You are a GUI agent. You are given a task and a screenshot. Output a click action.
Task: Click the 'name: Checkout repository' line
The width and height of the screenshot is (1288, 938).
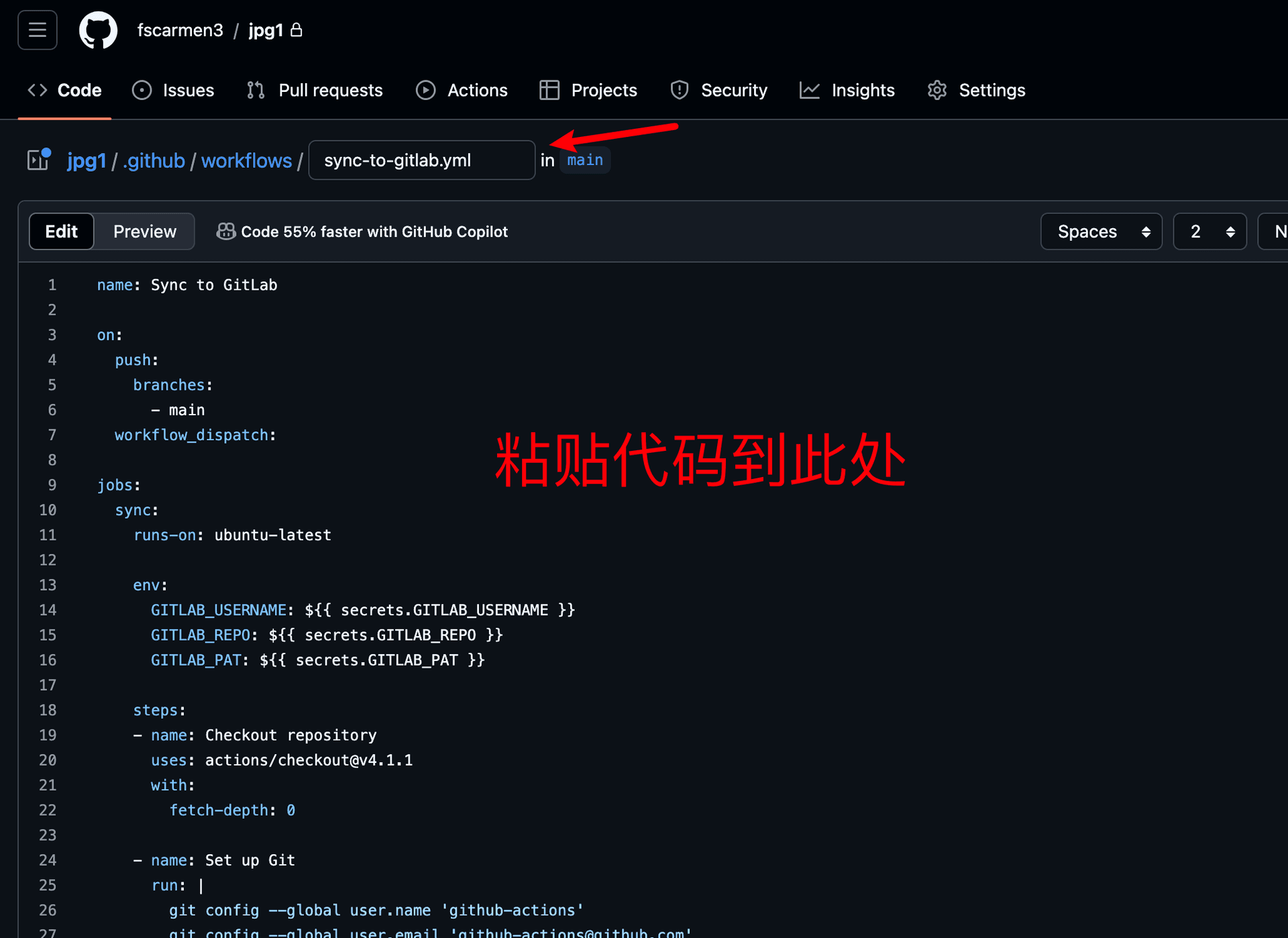click(255, 735)
